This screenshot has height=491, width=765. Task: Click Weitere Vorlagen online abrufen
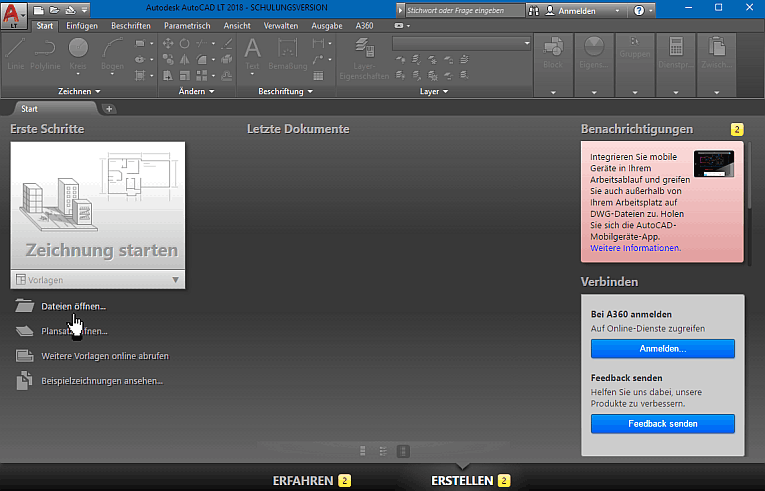[105, 356]
